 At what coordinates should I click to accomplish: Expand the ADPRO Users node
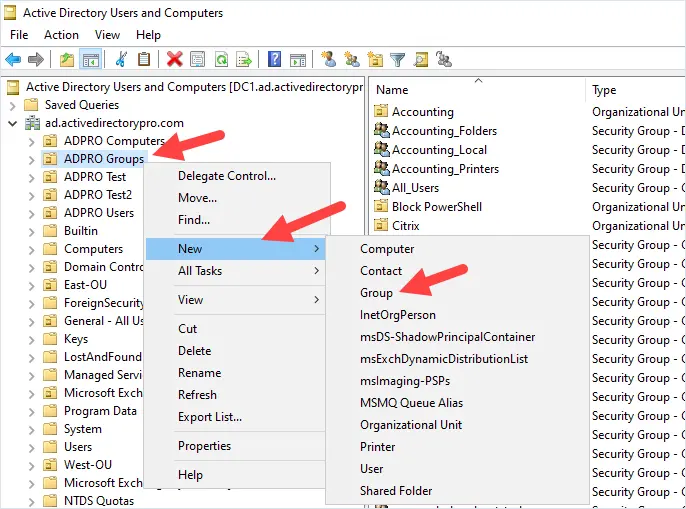tap(32, 214)
